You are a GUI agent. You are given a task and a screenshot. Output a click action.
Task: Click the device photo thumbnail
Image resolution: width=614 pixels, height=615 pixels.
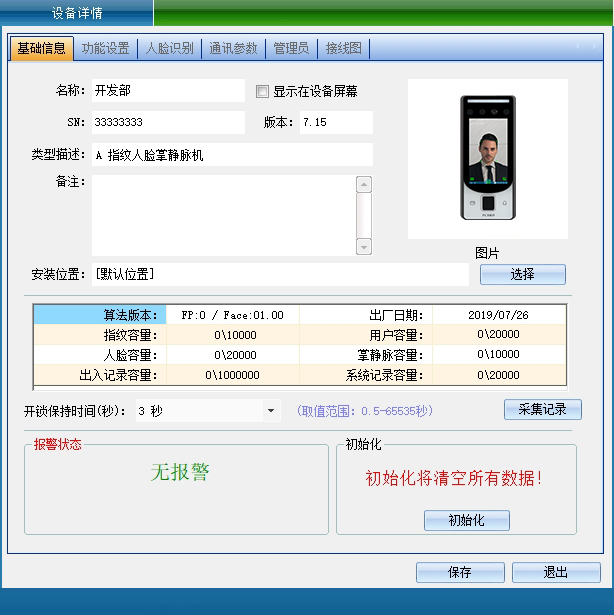(x=487, y=157)
